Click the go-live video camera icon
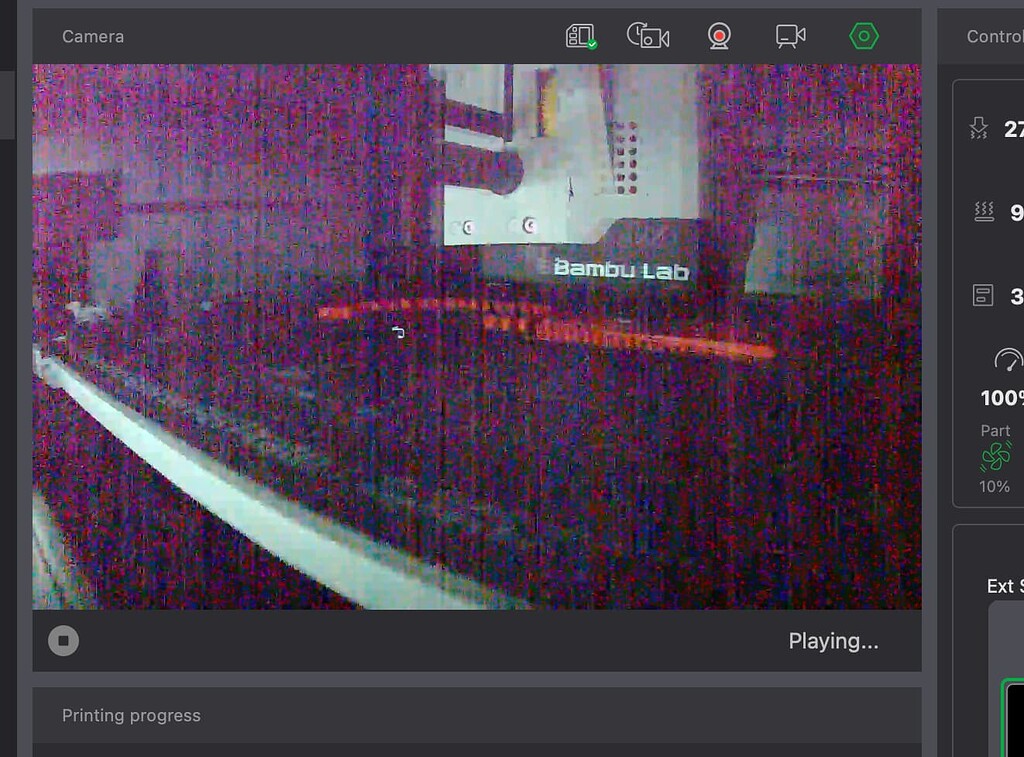 coord(790,36)
